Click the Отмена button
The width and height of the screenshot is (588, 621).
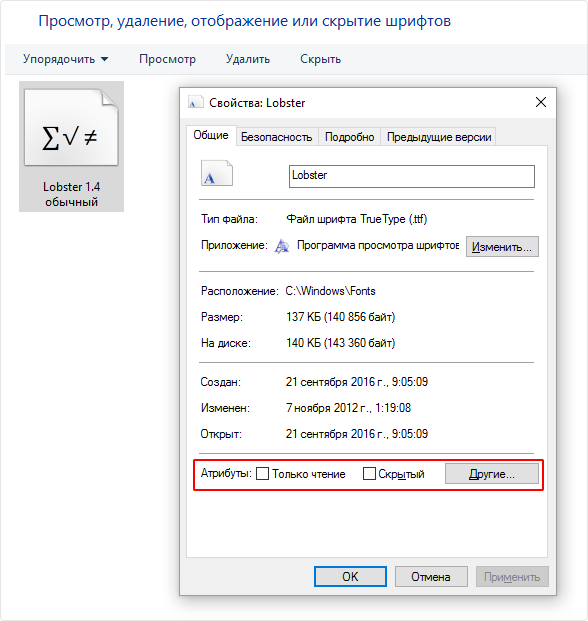[431, 577]
